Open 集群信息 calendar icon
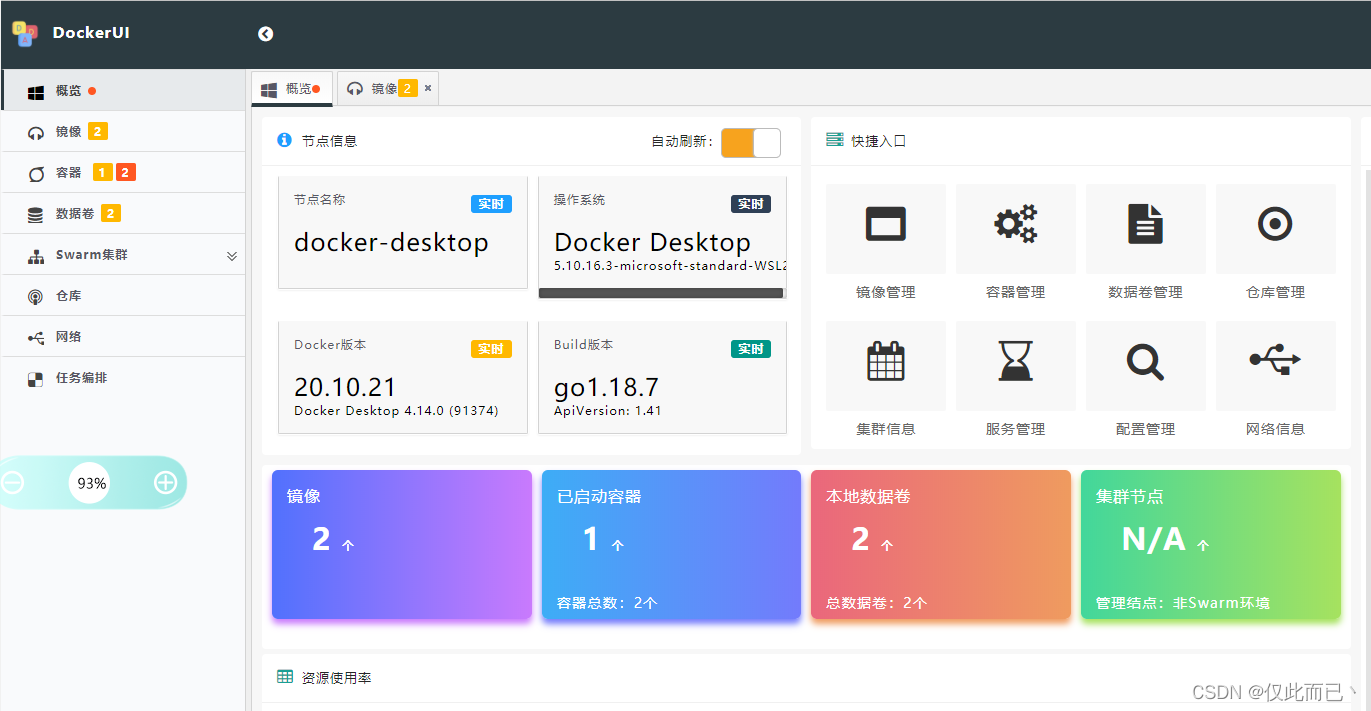The image size is (1371, 711). pos(886,361)
